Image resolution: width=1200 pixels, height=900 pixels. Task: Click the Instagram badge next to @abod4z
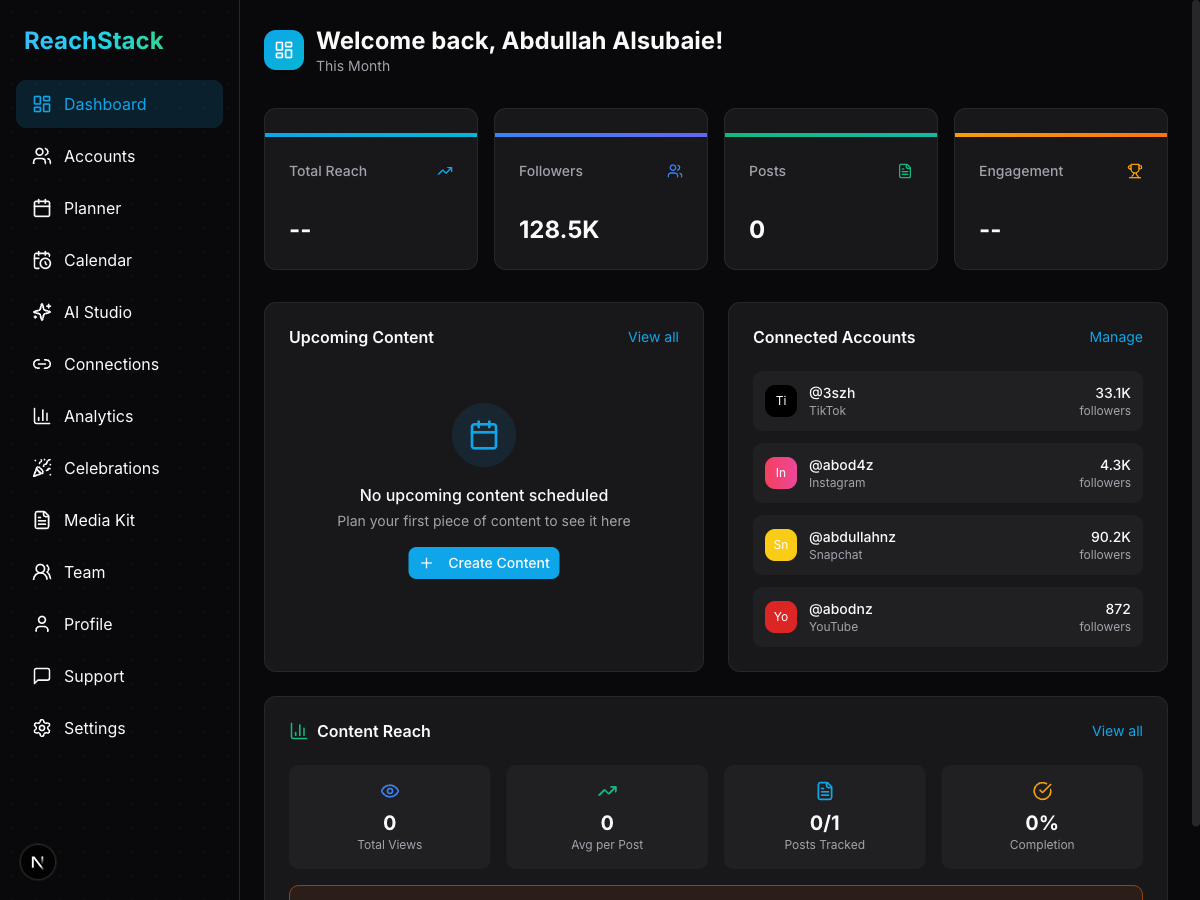(781, 473)
